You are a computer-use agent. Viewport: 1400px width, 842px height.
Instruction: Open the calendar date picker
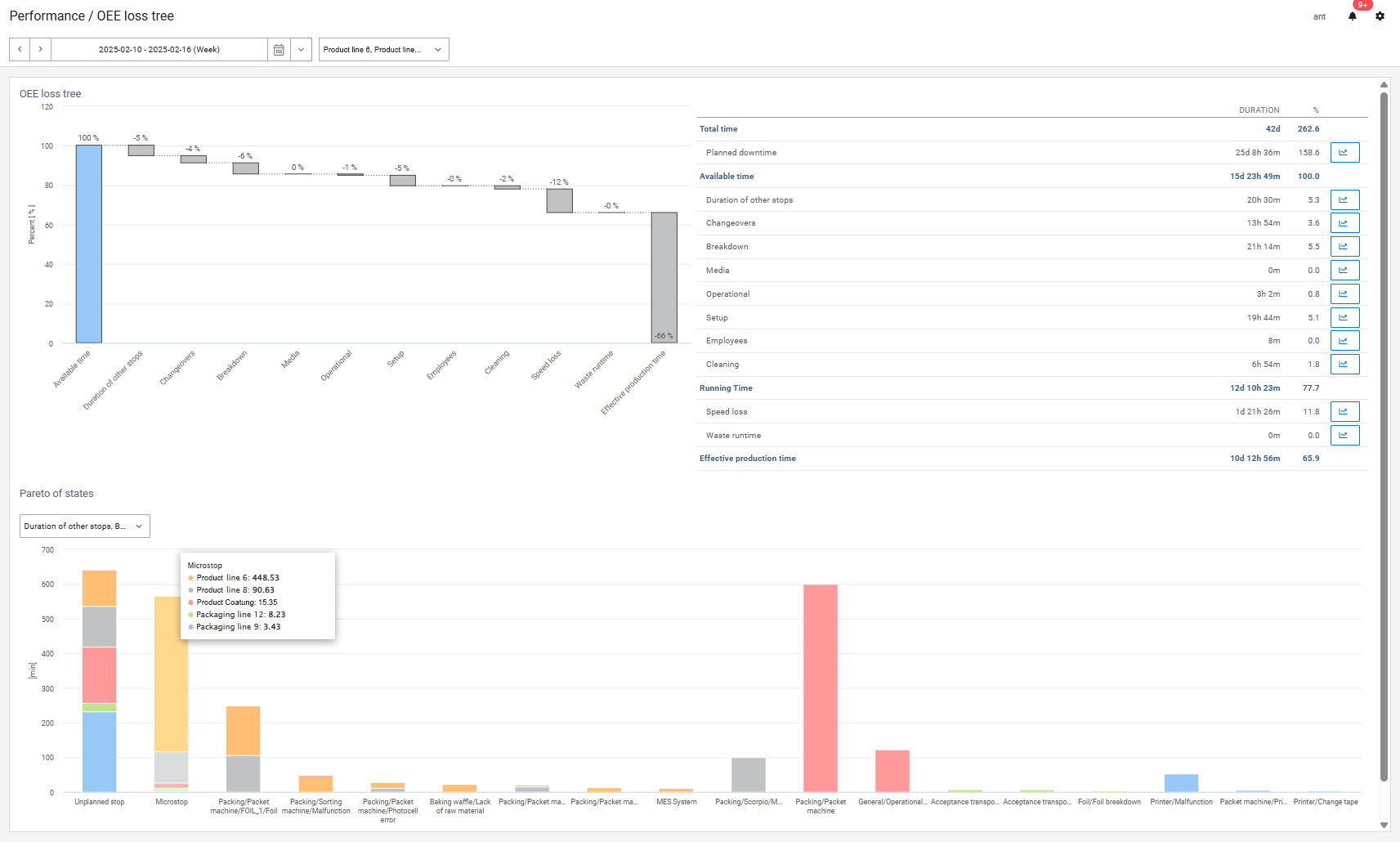[x=279, y=49]
